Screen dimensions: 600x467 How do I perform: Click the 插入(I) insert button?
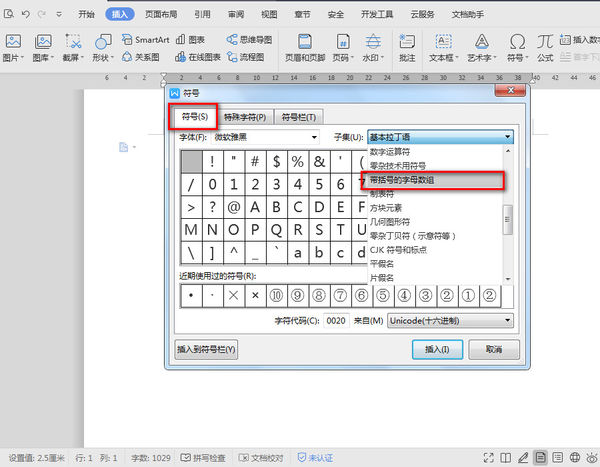(437, 349)
